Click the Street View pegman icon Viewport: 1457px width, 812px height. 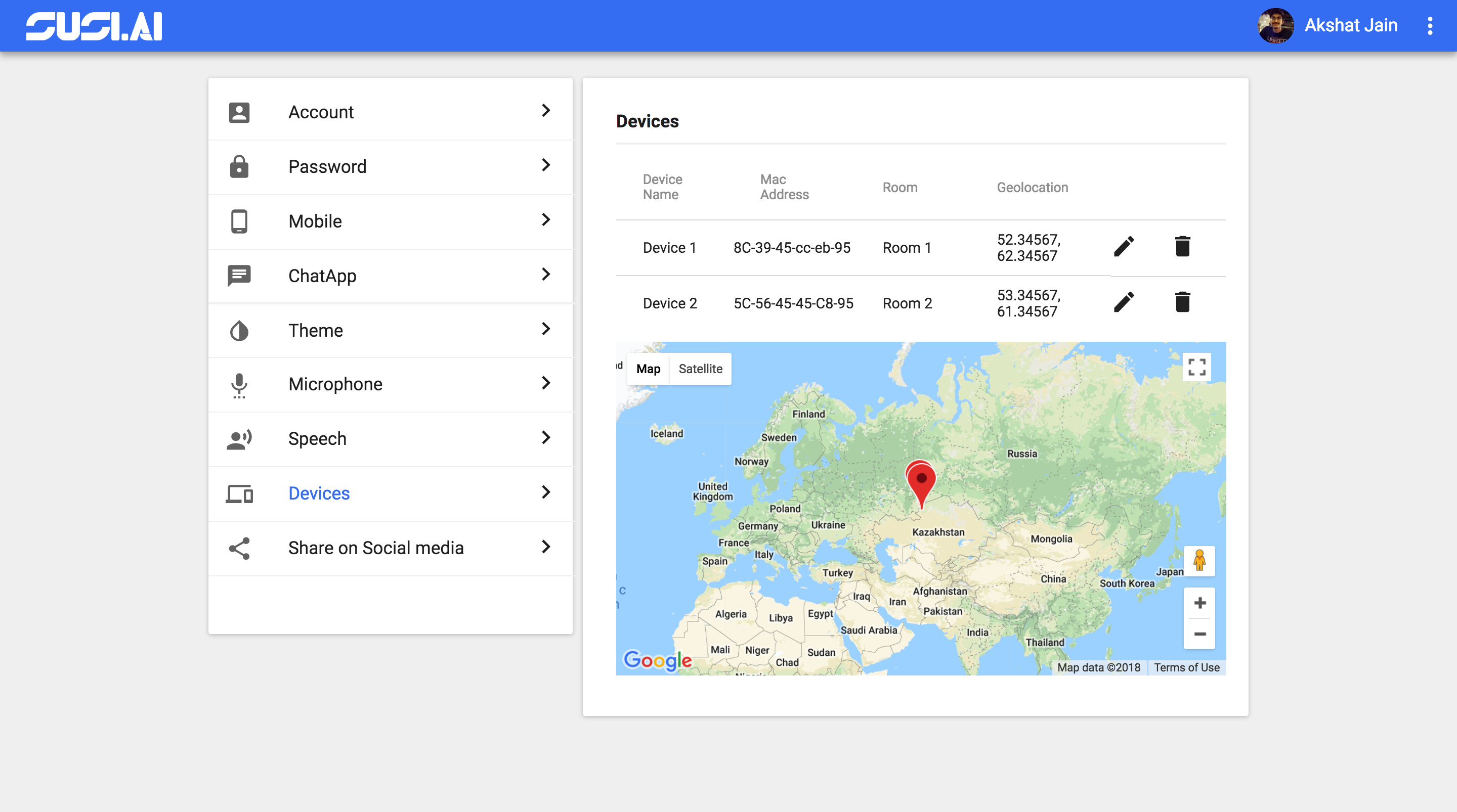click(x=1199, y=561)
